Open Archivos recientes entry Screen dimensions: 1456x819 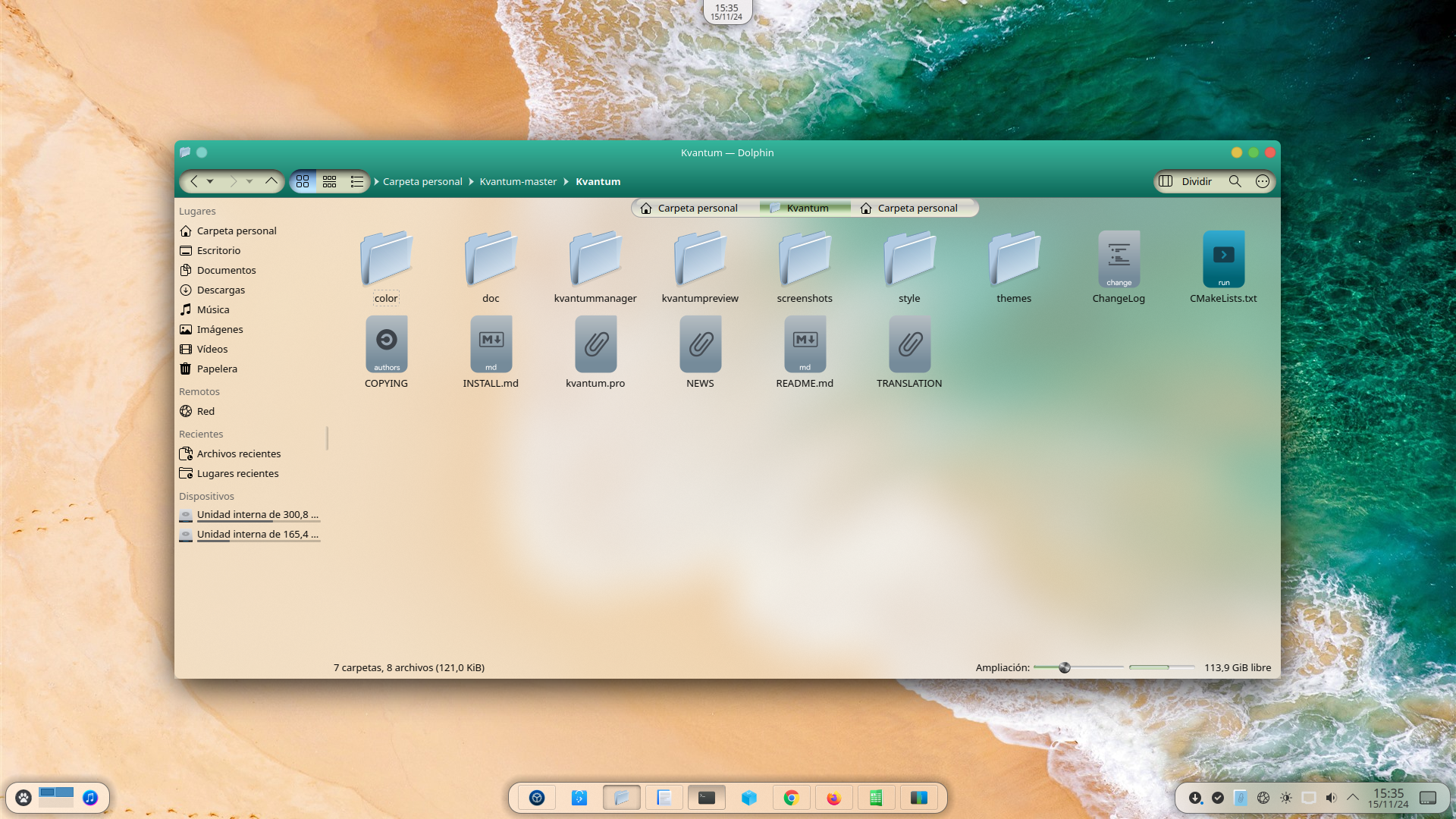(x=250, y=453)
